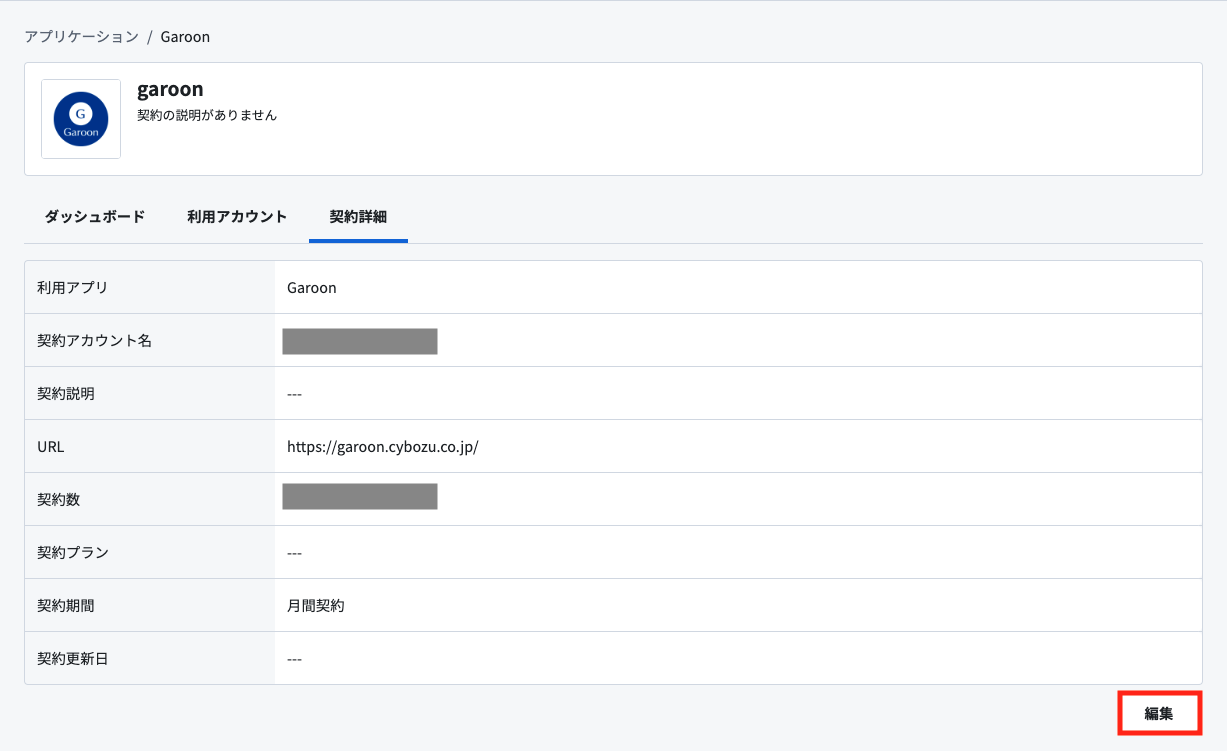Click the masked value beside 契約数
Viewport: 1227px width, 751px height.
point(360,496)
